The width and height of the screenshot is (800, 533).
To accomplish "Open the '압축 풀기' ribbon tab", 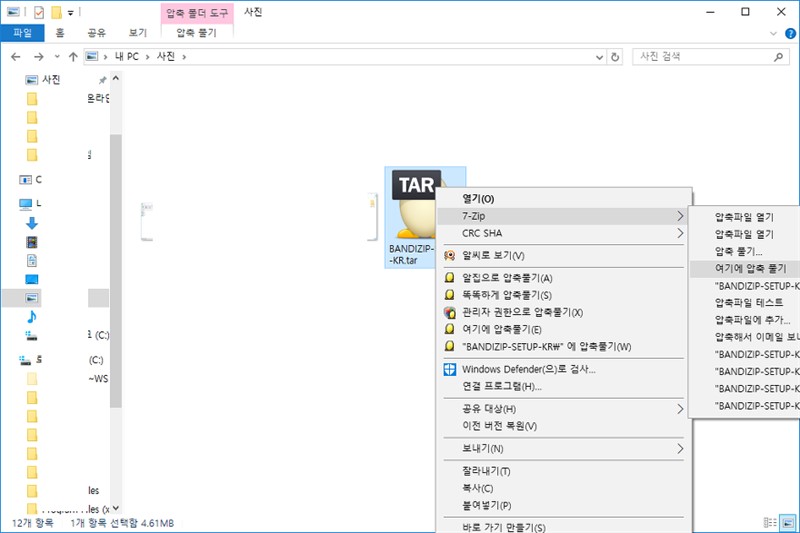I will point(196,32).
